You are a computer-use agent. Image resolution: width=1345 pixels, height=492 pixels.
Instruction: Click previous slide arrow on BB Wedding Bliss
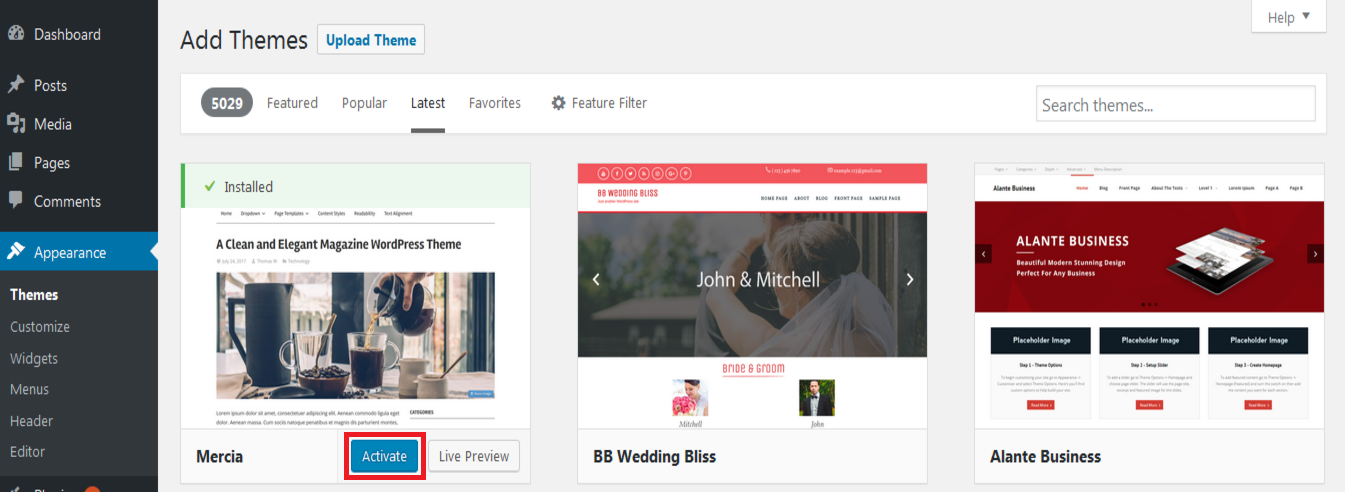[596, 279]
